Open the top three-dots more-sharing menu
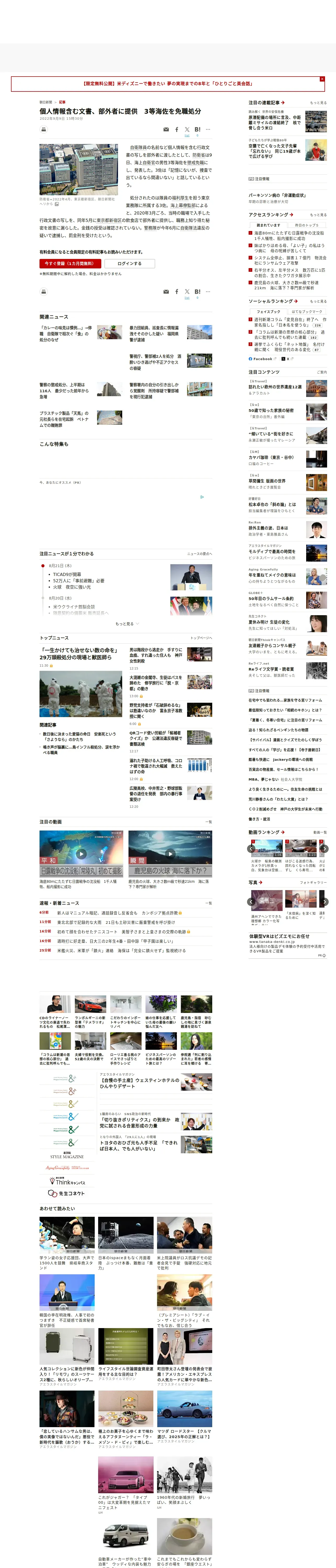 tap(208, 130)
